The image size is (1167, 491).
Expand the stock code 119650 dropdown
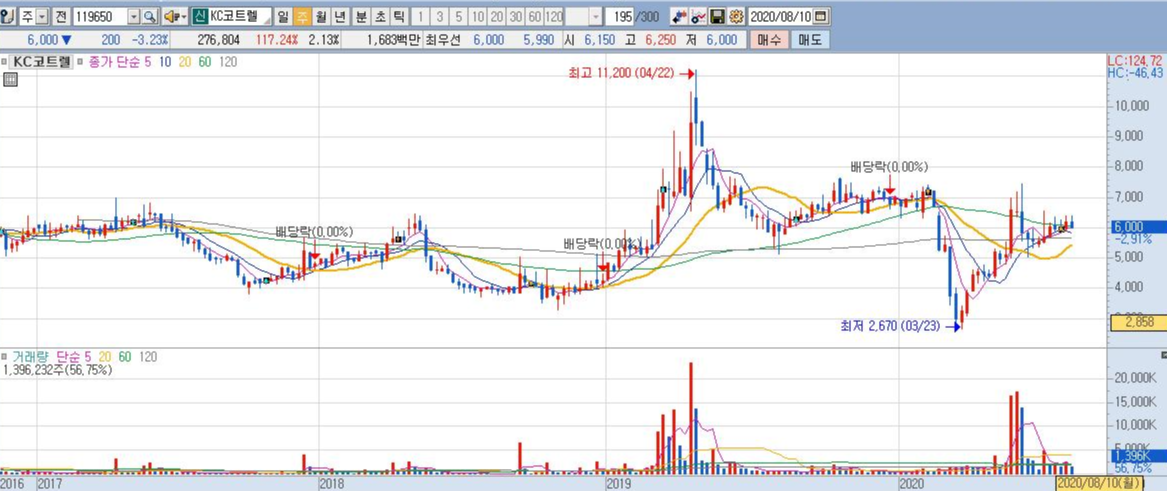click(x=134, y=16)
